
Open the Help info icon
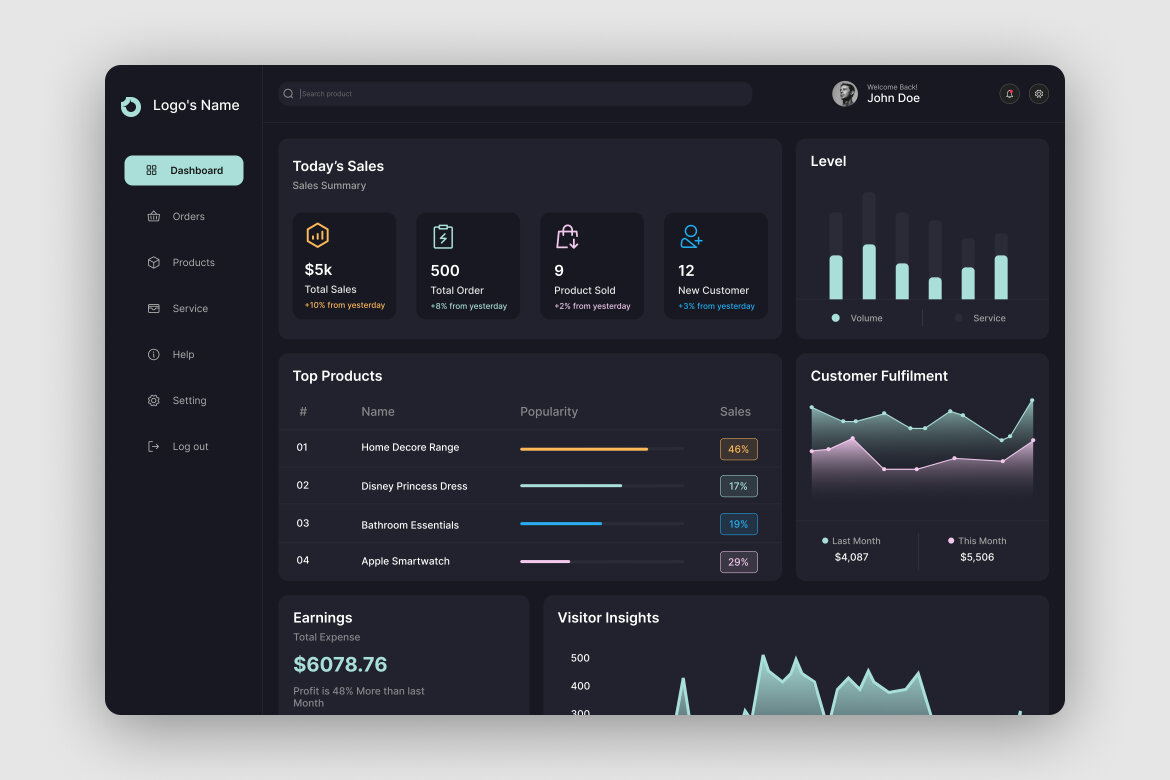(x=153, y=354)
